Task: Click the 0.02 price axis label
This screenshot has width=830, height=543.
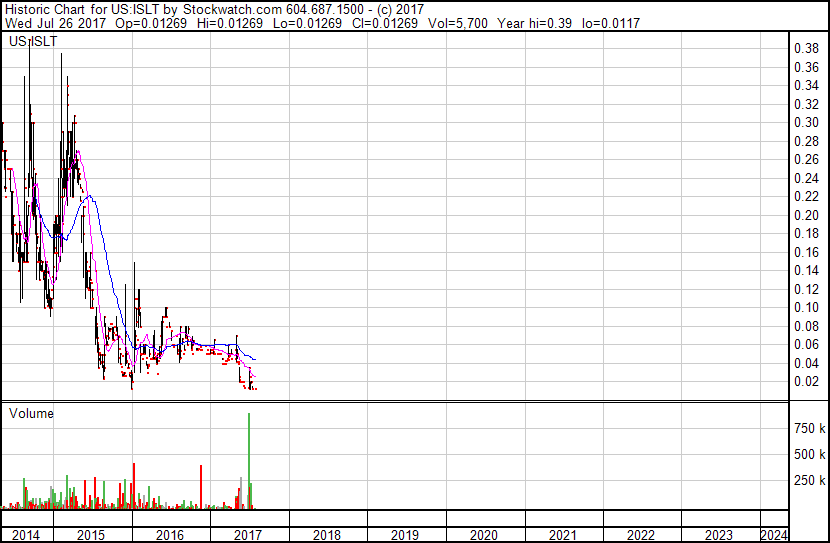Action: (805, 381)
